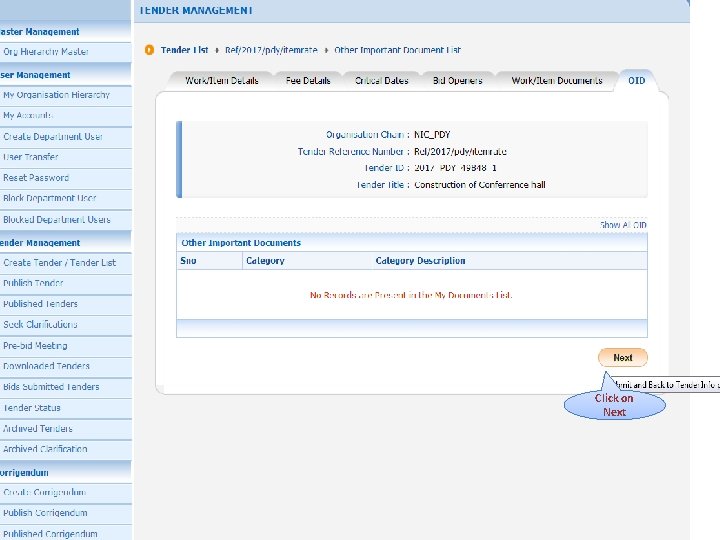
Task: Click the Category column header
Action: pos(265,261)
